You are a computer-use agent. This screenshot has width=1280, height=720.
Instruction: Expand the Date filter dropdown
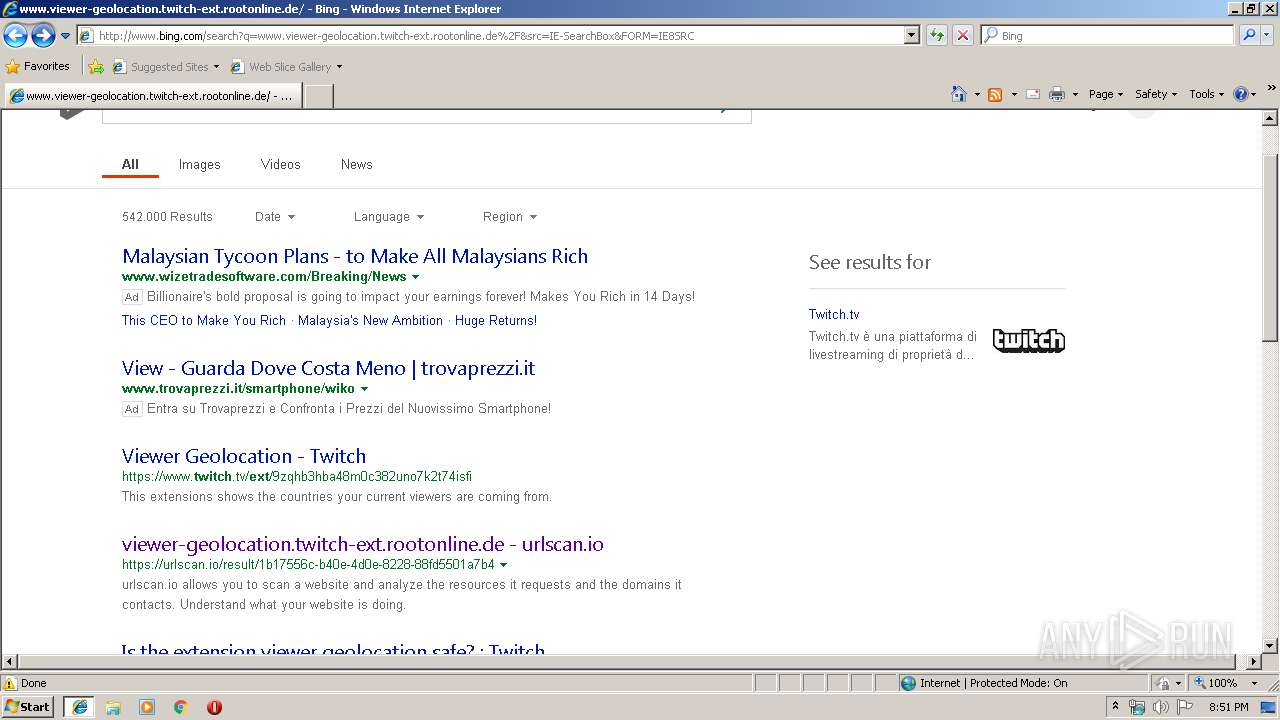point(275,216)
